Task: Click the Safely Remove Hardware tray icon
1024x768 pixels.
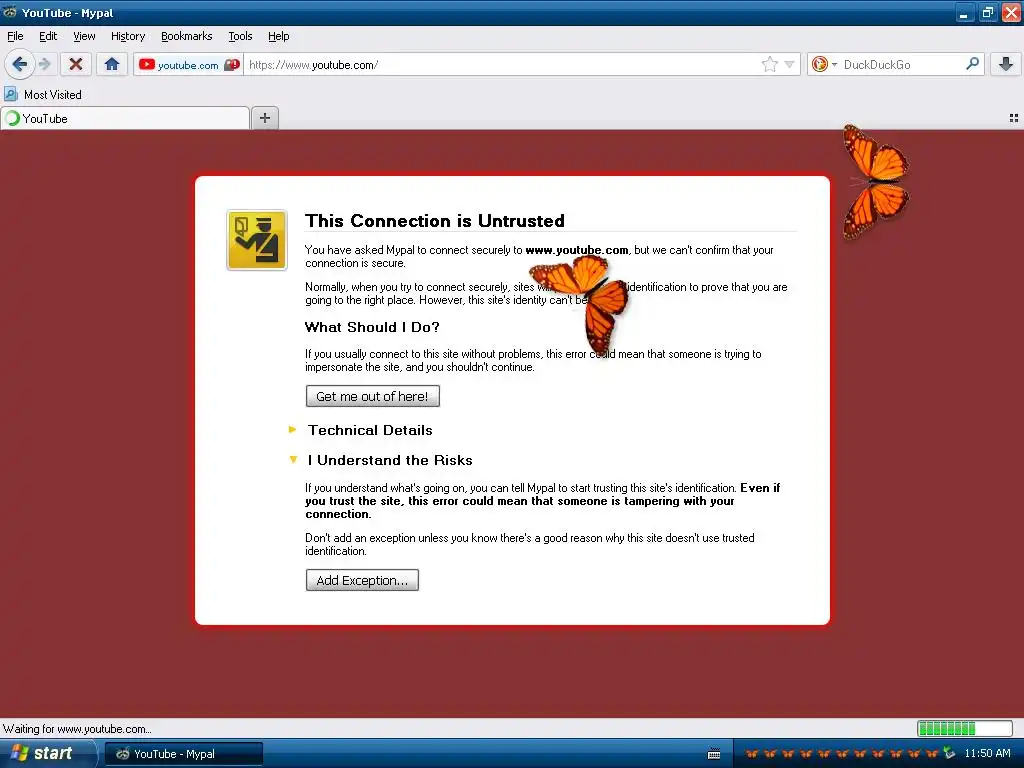Action: tap(949, 753)
